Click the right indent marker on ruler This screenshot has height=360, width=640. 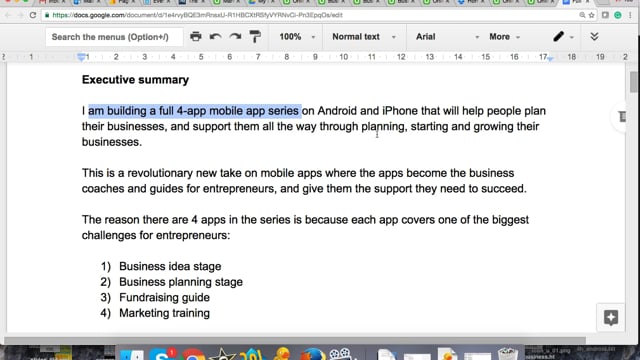pos(550,59)
